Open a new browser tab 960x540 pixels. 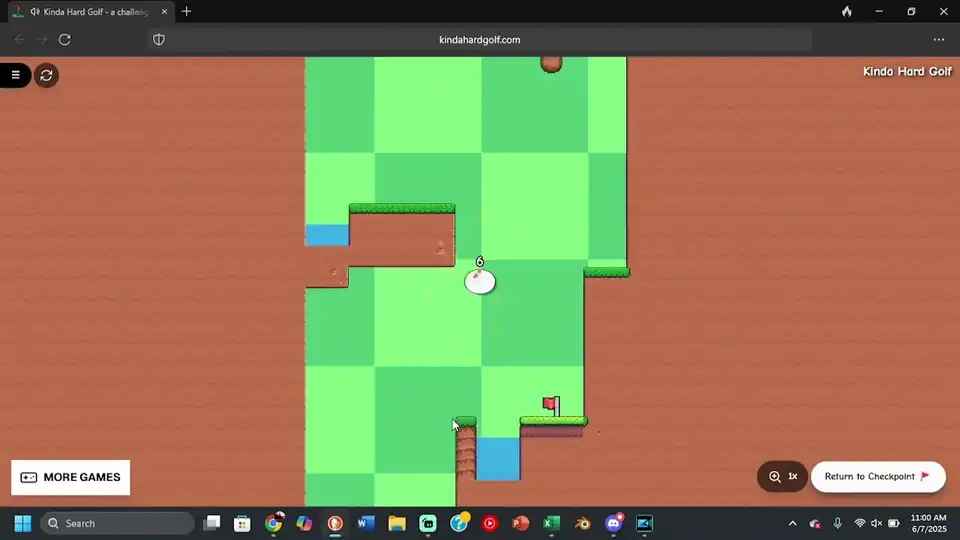(x=186, y=12)
